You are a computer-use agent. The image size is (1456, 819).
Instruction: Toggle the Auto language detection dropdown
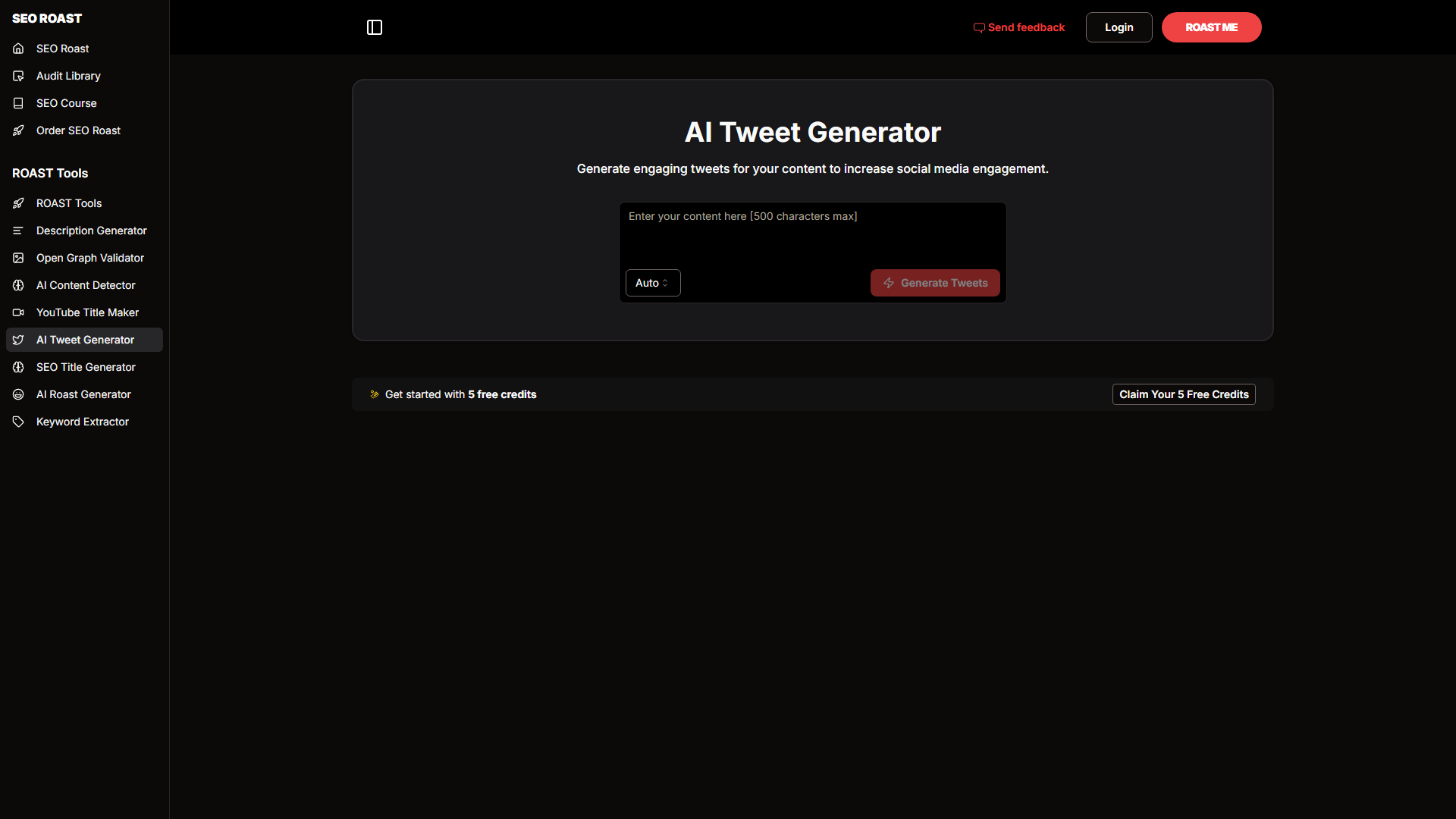point(653,282)
